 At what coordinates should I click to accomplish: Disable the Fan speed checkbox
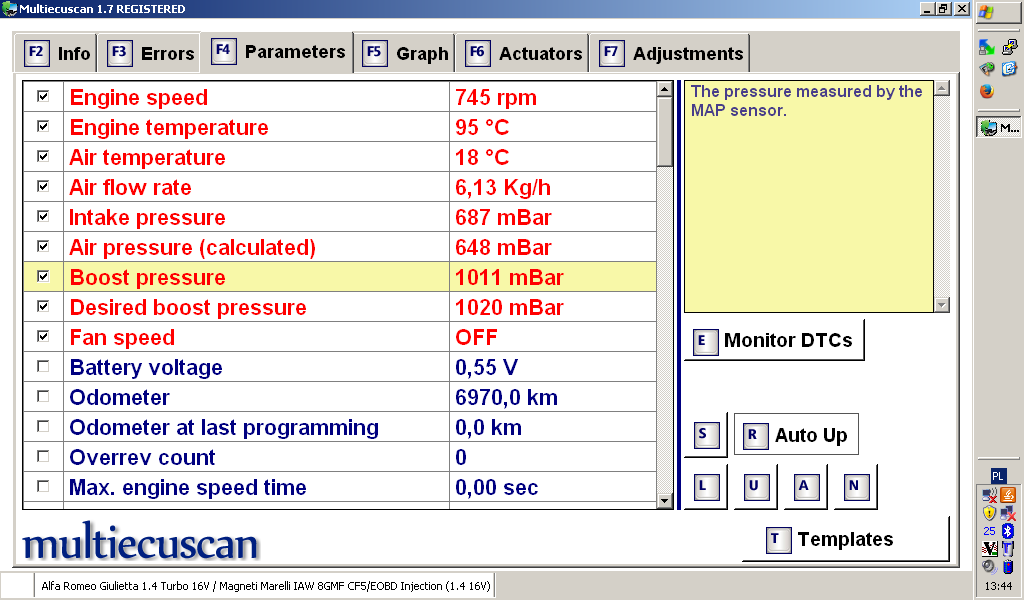click(x=43, y=337)
